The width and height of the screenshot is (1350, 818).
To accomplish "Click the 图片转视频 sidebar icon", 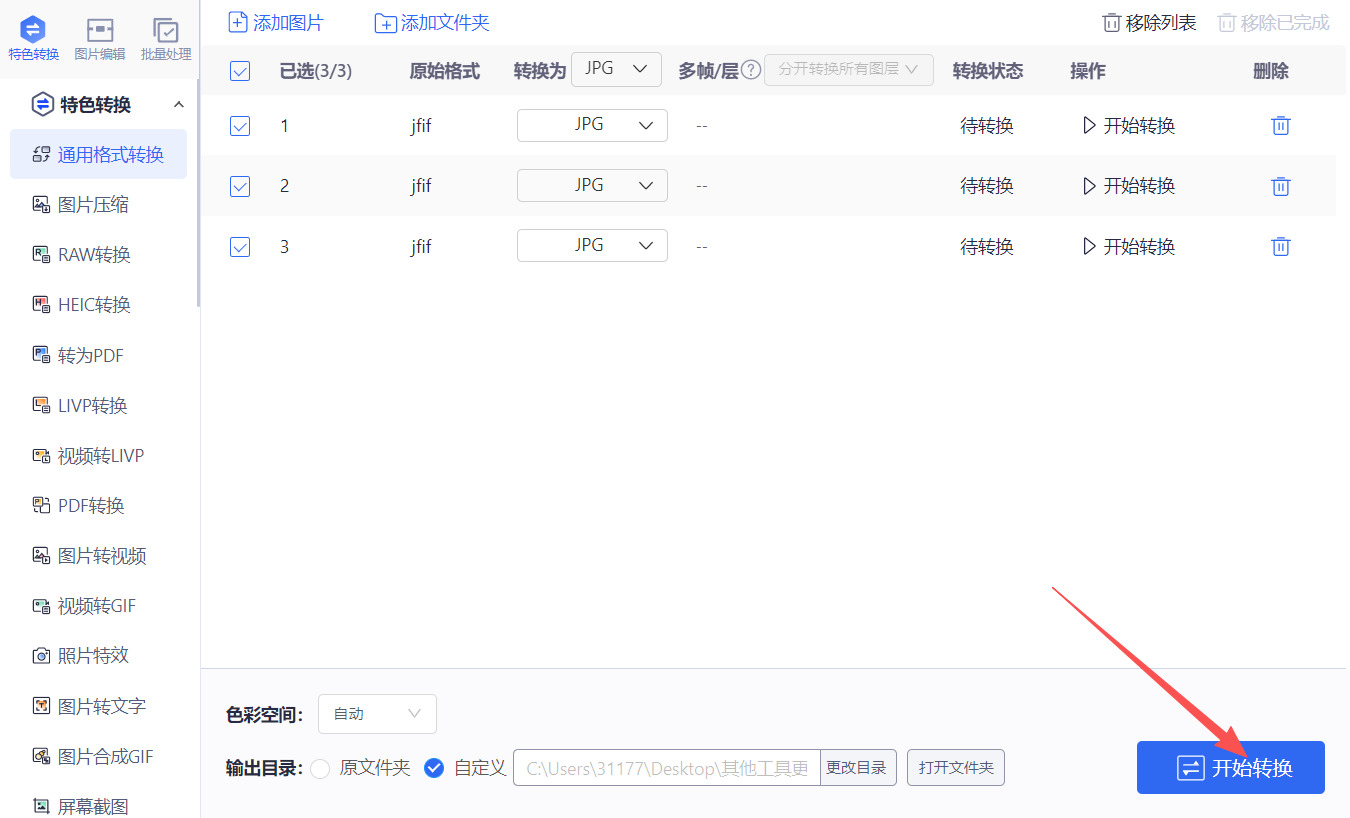I will pyautogui.click(x=41, y=556).
